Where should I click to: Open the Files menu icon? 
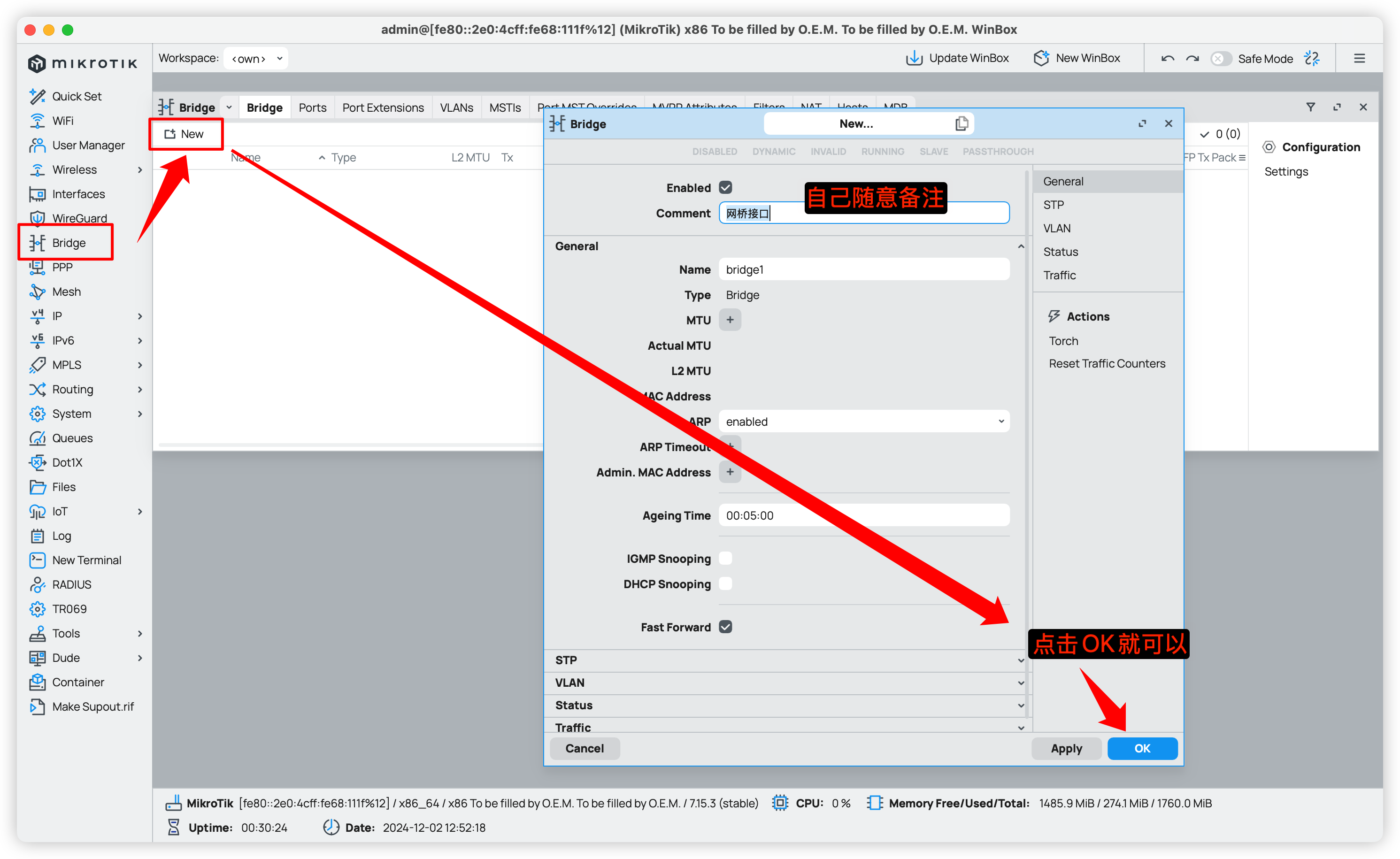coord(38,487)
